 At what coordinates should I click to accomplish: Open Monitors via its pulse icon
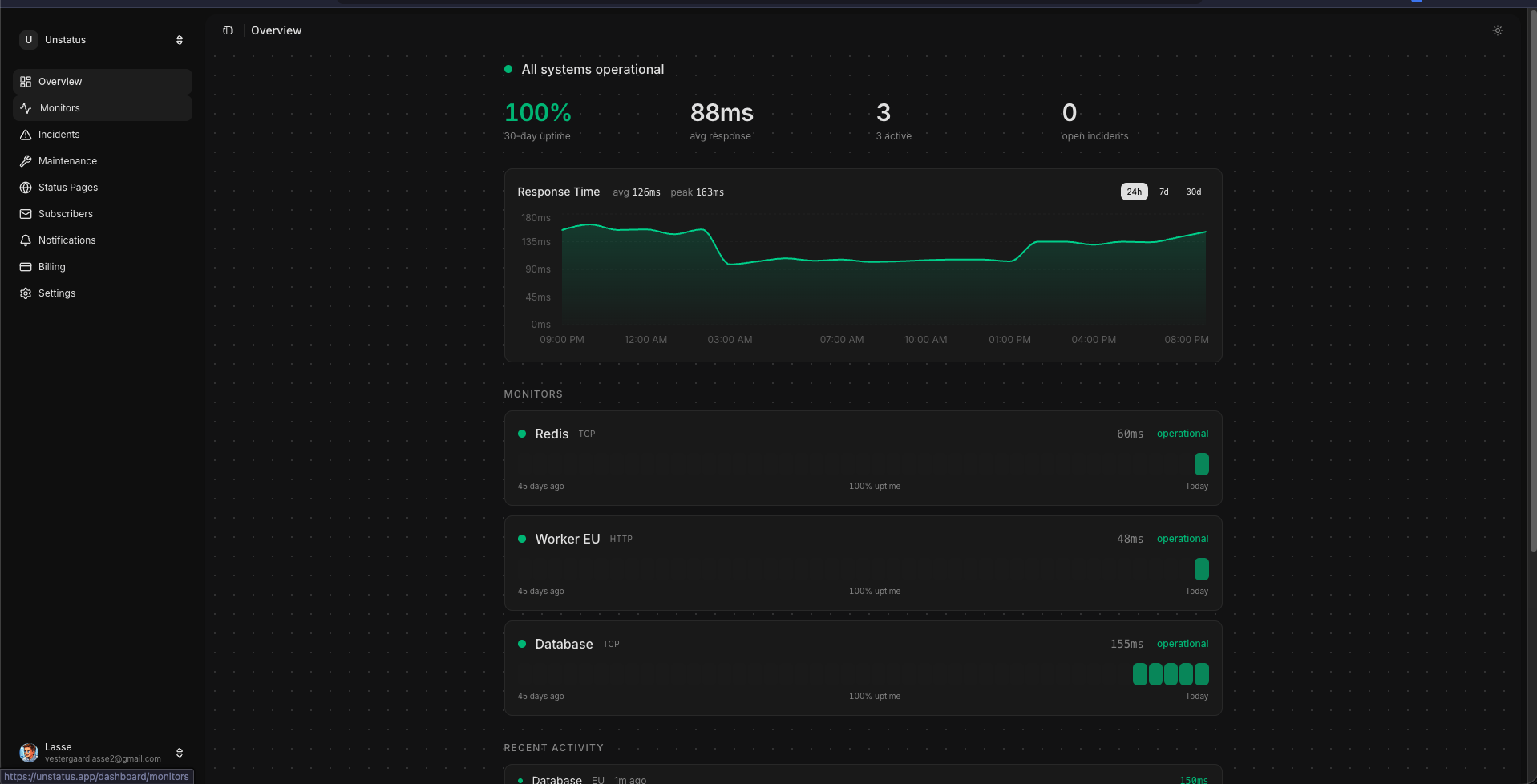click(26, 108)
